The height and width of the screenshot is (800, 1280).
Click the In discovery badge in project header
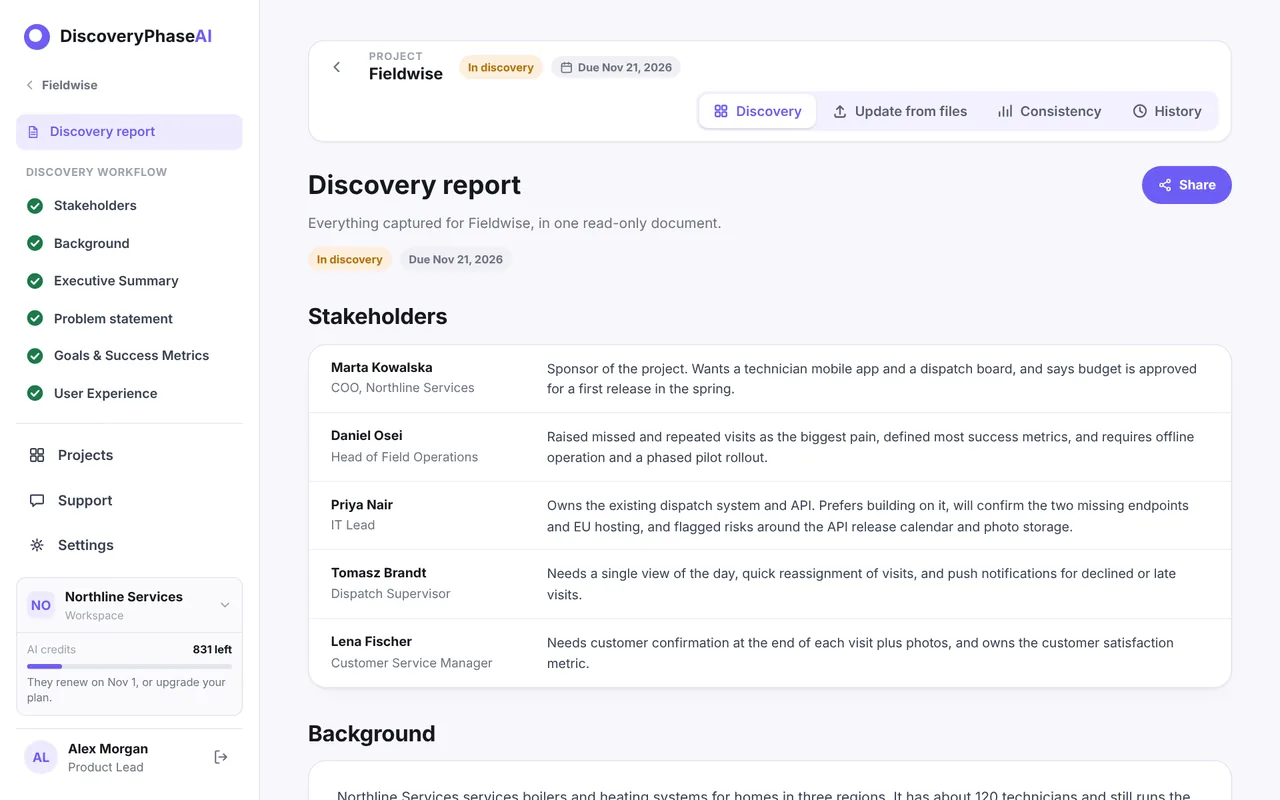click(501, 68)
